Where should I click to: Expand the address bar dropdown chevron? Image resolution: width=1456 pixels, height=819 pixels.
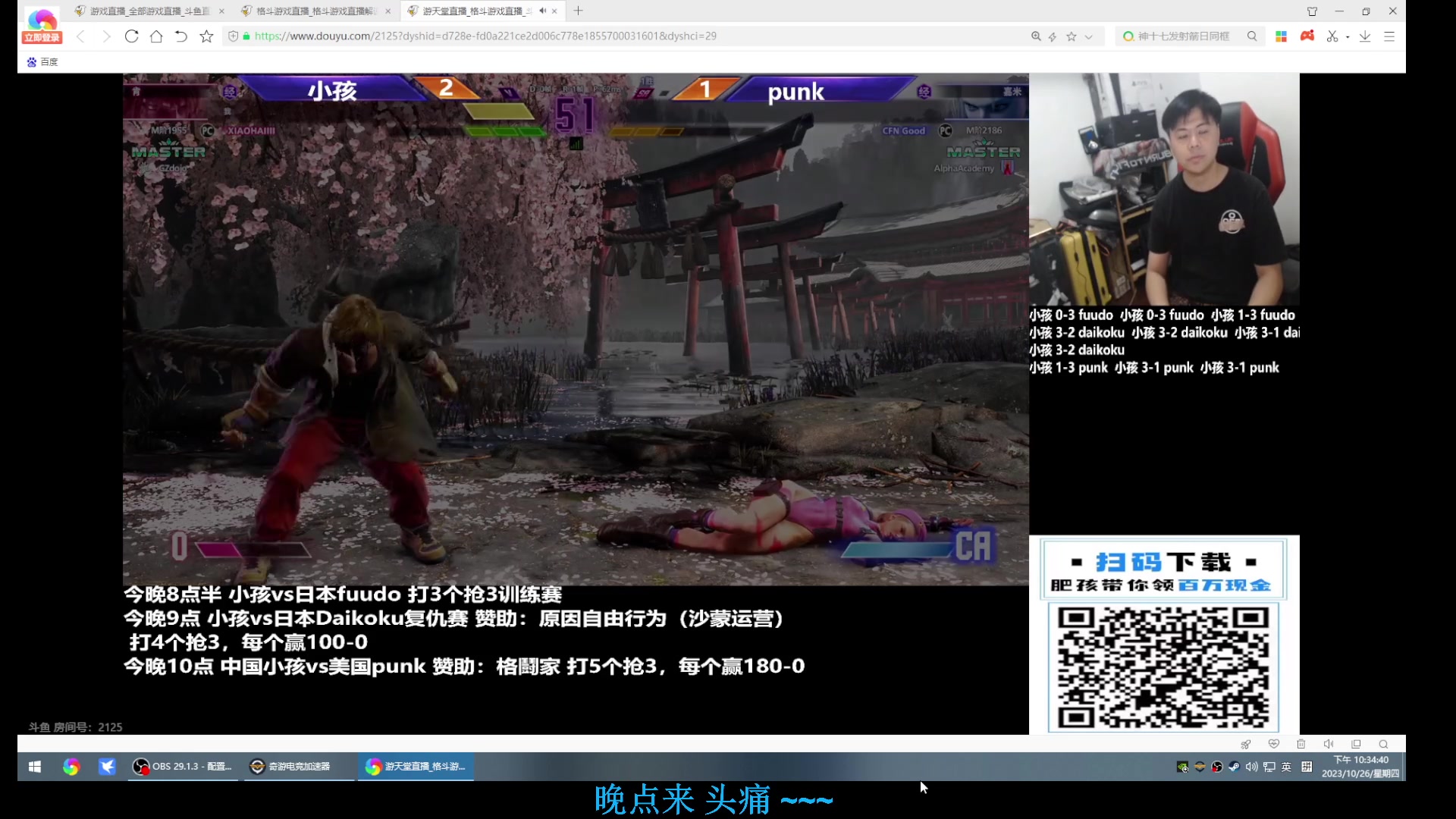click(1089, 36)
